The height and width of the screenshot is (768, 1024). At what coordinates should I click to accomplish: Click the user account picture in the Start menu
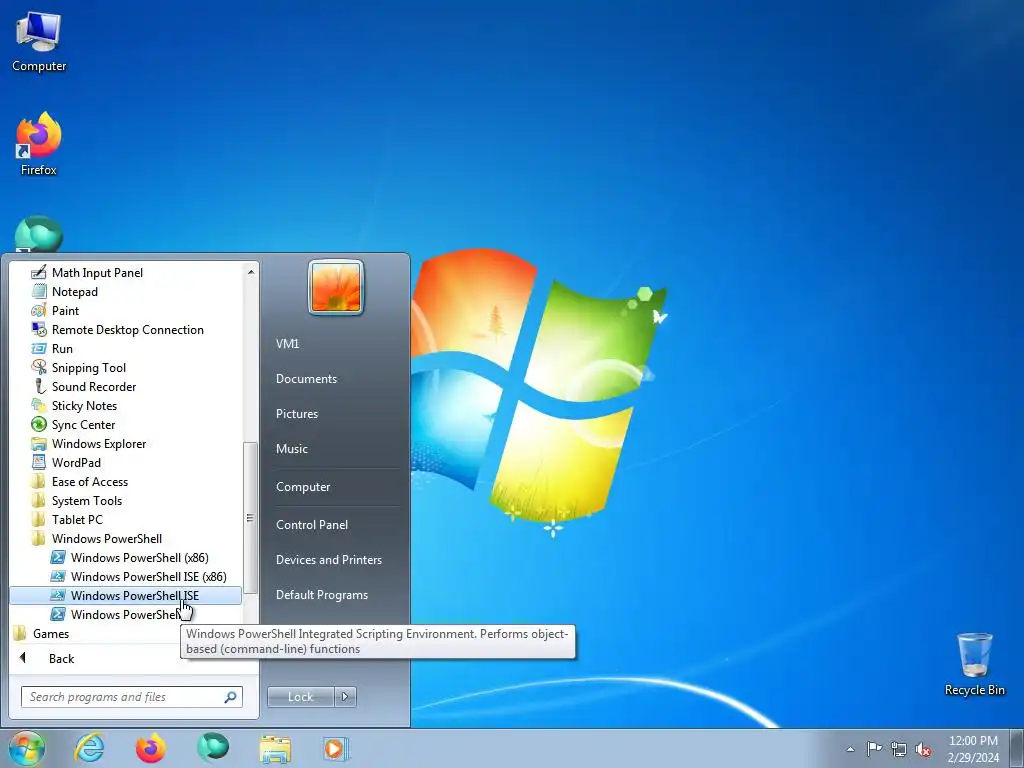point(336,287)
